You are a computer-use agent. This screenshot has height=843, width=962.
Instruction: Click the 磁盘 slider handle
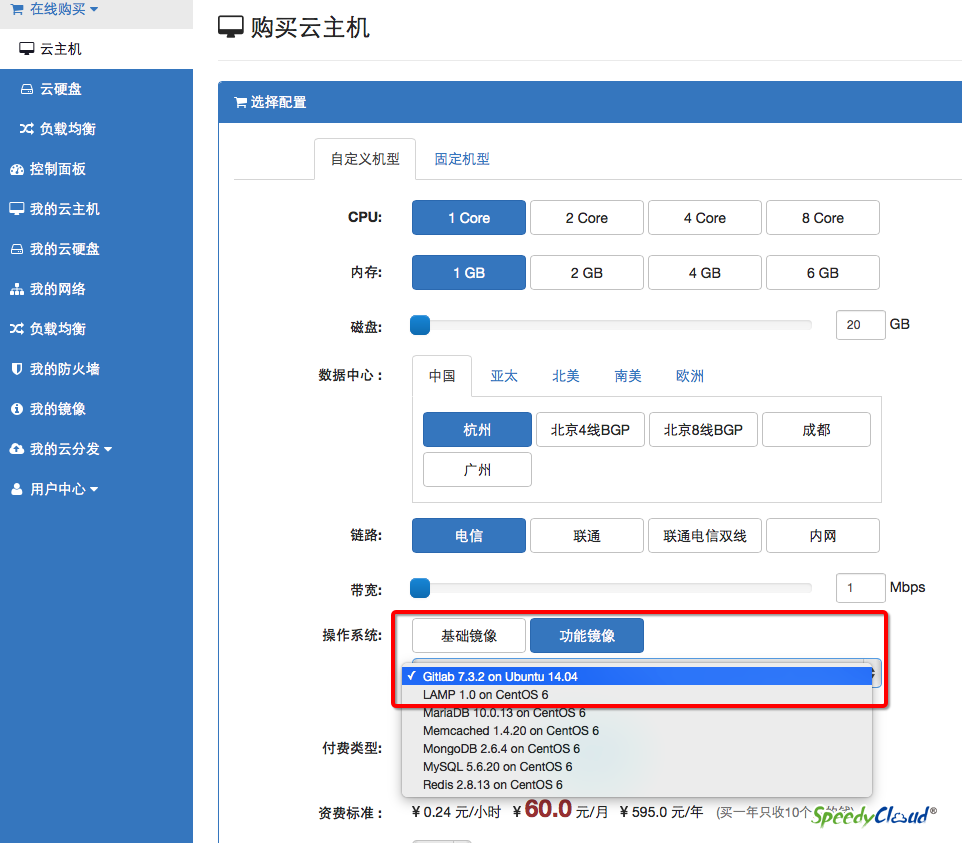(x=420, y=325)
